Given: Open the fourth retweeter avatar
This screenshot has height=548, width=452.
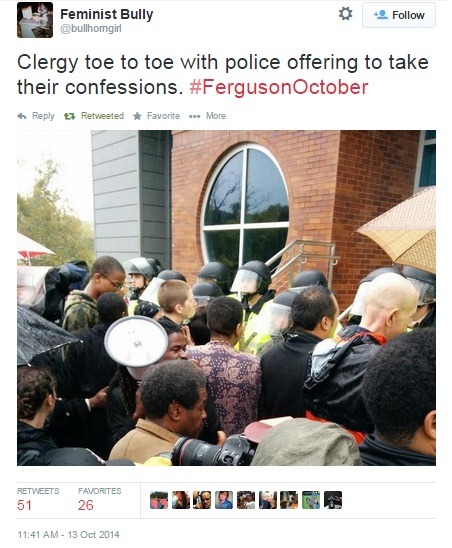Looking at the screenshot, I should tap(224, 500).
